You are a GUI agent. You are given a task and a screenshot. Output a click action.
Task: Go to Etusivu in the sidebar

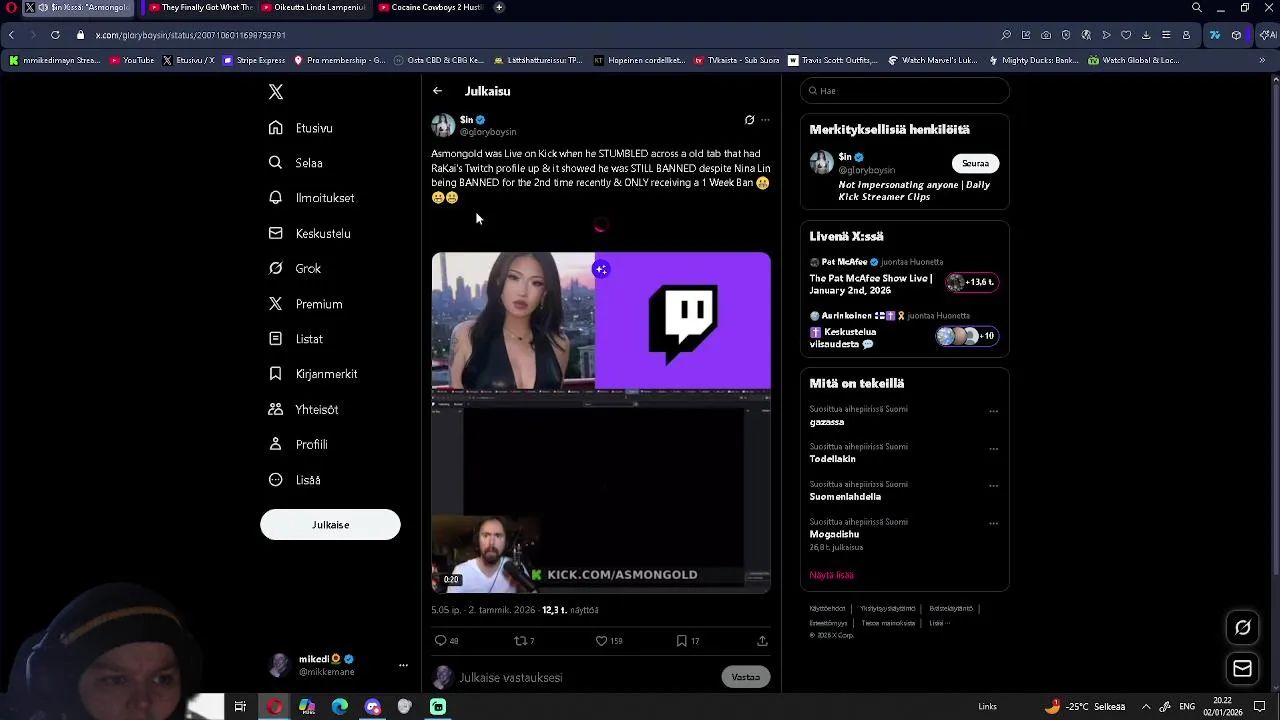tap(301, 128)
